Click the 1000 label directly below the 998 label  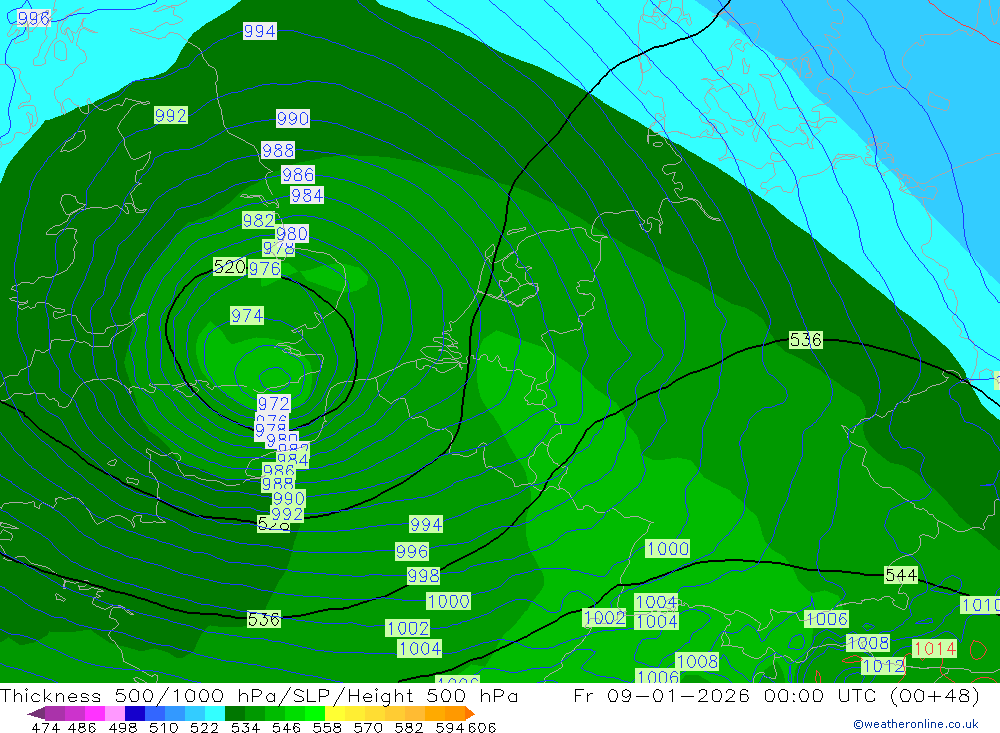click(x=448, y=601)
